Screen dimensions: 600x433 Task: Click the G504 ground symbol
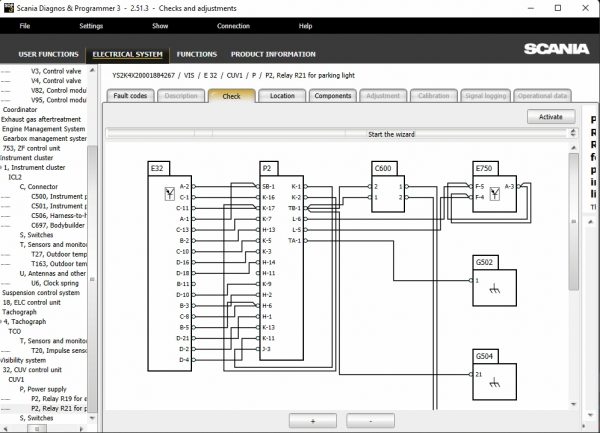point(494,380)
